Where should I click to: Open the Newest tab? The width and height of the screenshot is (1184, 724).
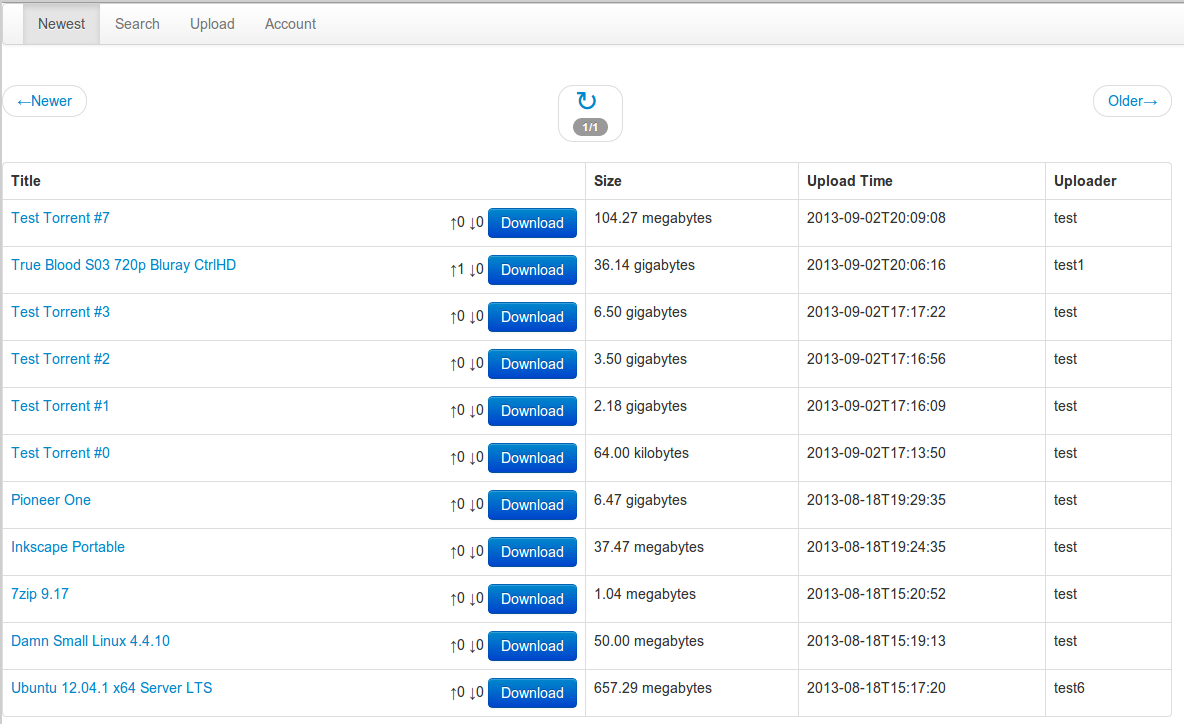click(61, 24)
